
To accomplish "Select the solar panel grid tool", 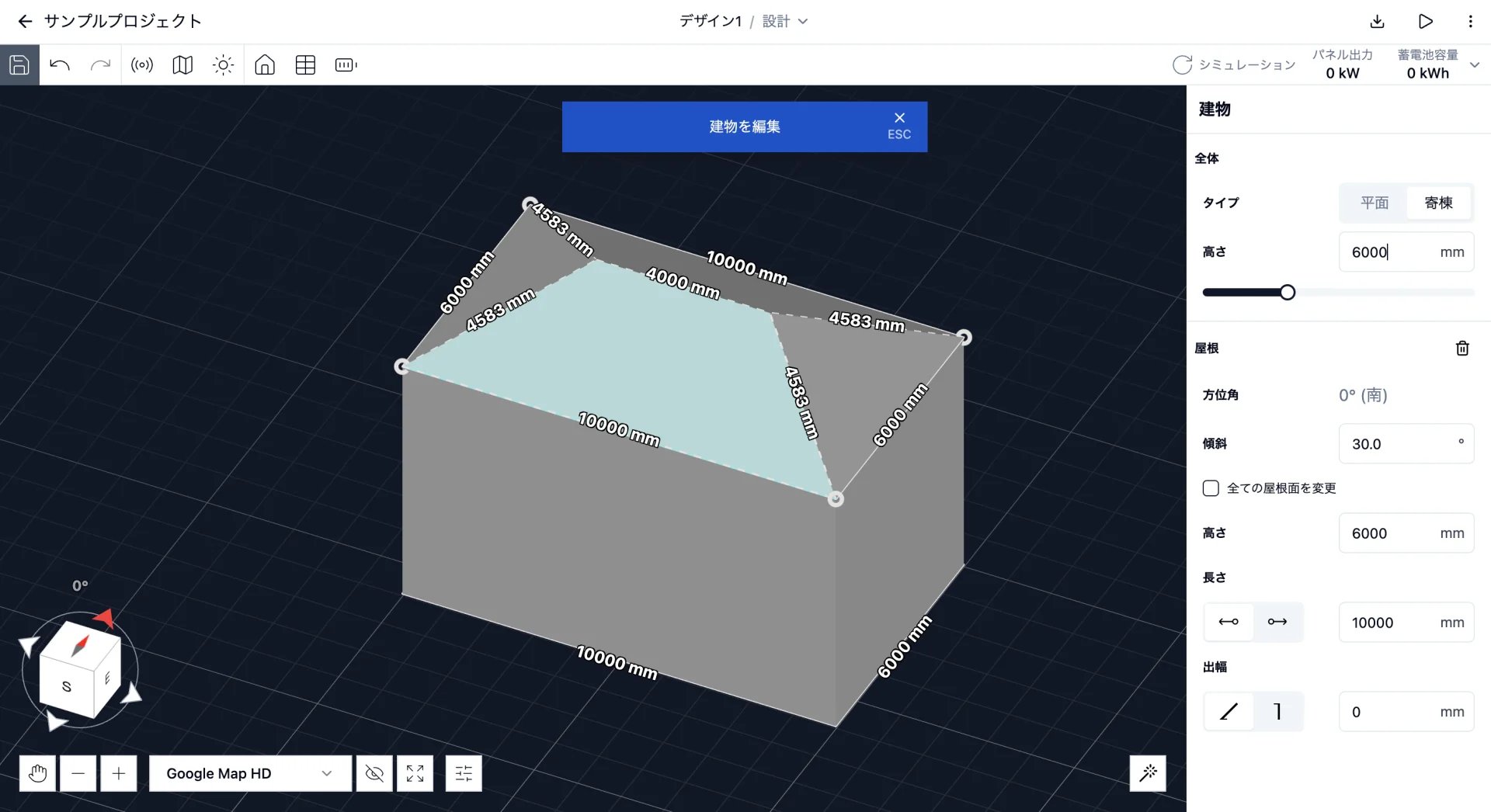I will (x=305, y=65).
